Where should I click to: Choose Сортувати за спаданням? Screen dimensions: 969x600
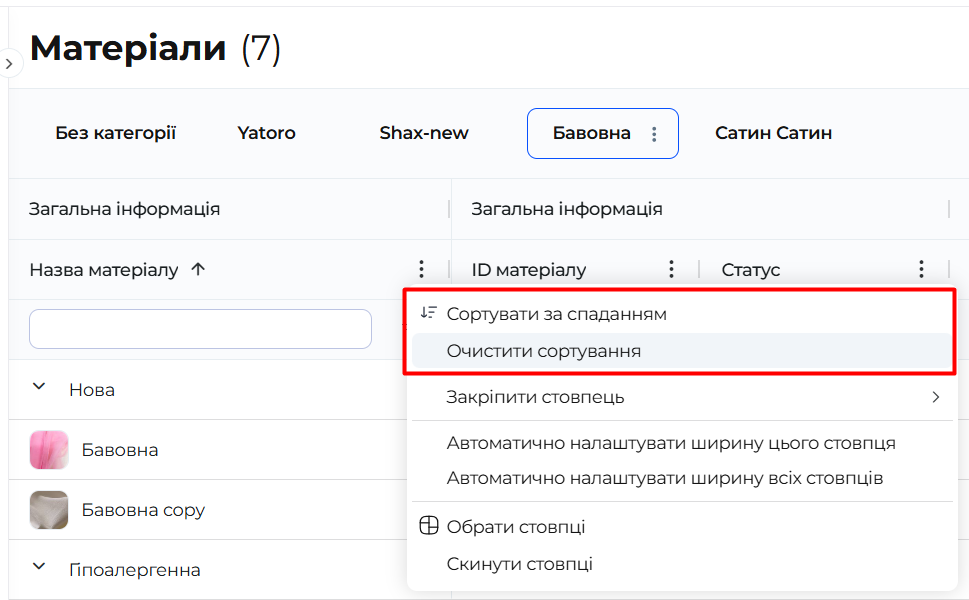pyautogui.click(x=556, y=314)
